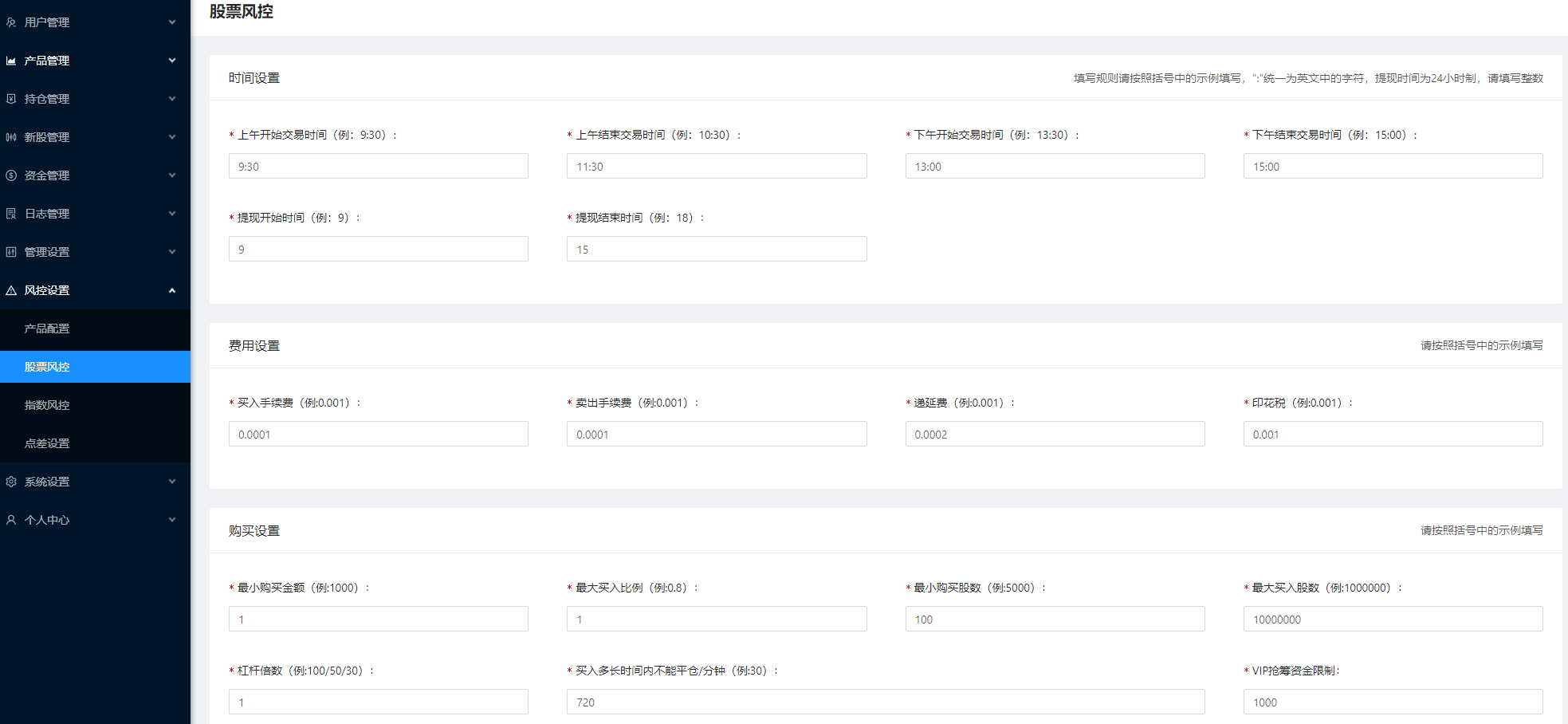
Task: Open the 指数风控 submenu item
Action: coord(47,405)
